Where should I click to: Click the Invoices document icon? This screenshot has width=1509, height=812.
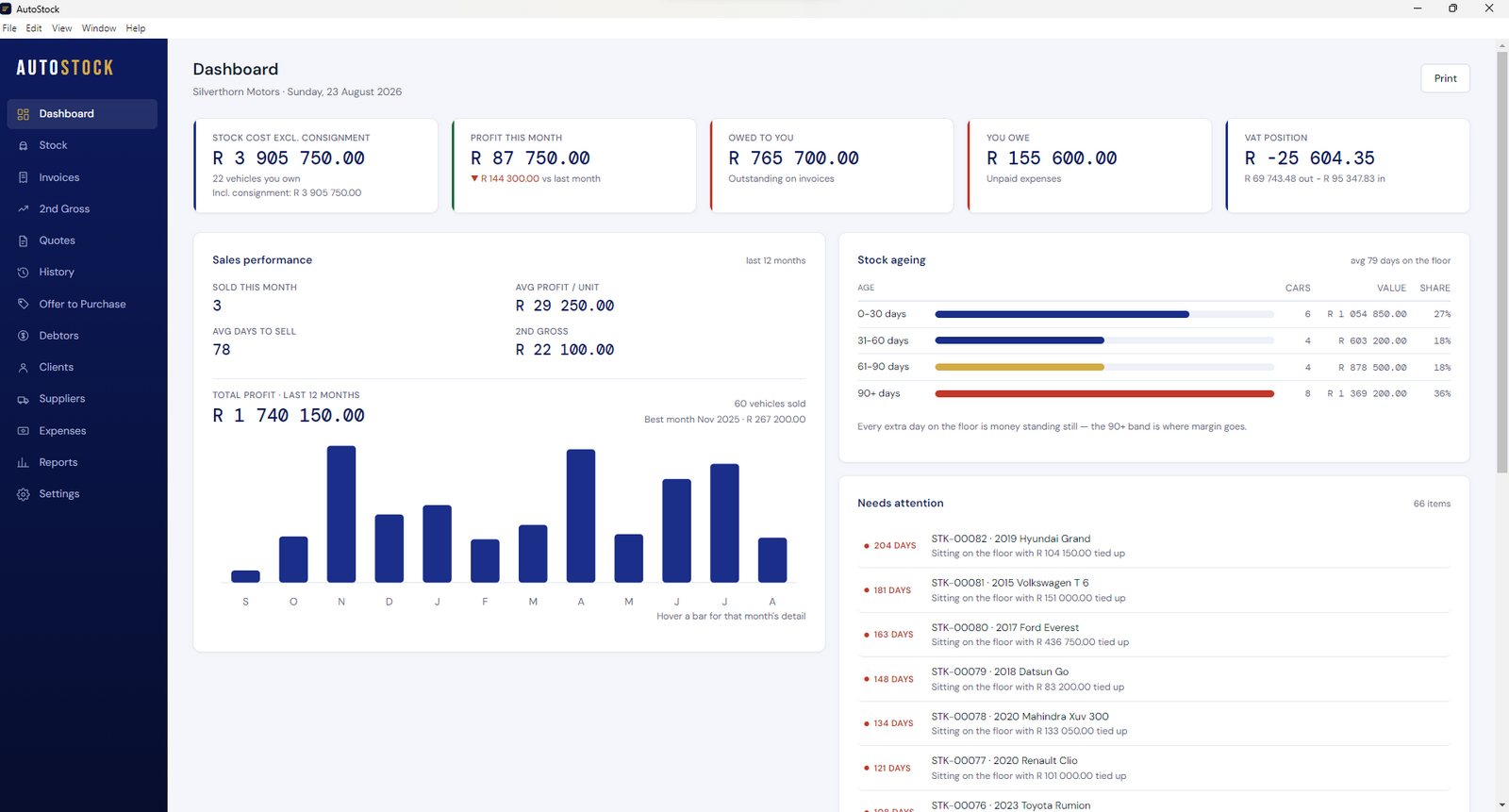[x=24, y=177]
